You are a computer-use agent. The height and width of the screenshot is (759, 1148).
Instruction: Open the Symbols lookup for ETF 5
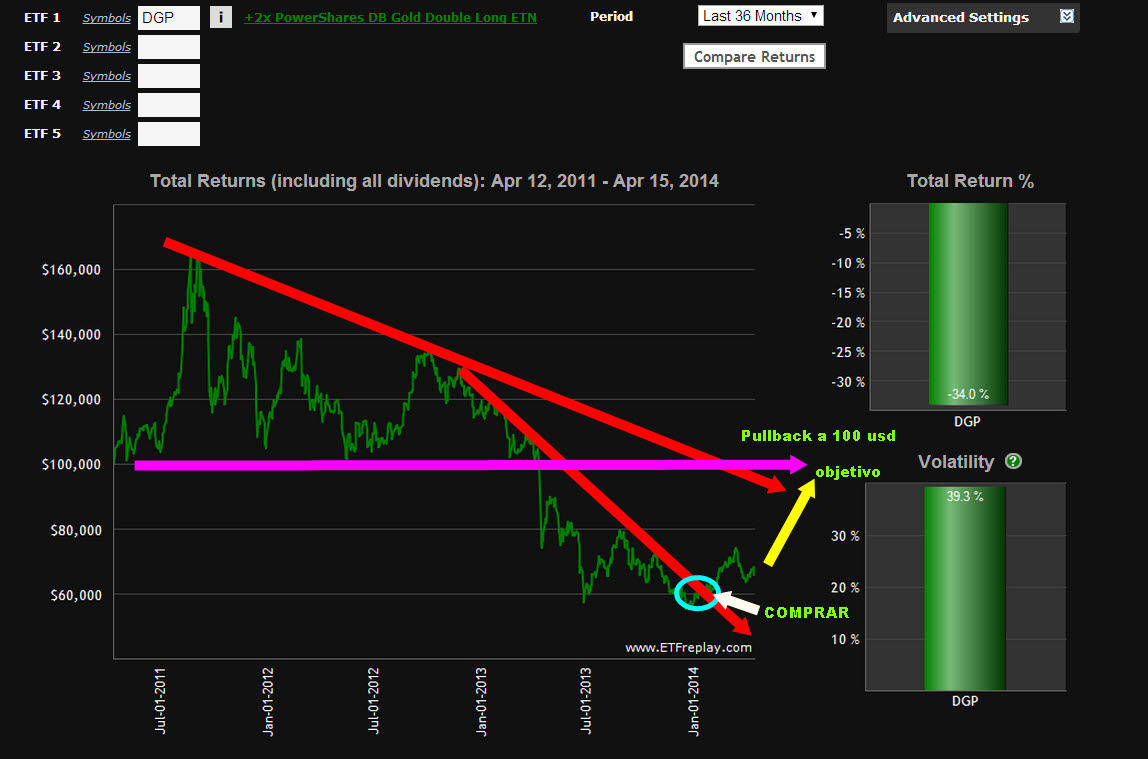pyautogui.click(x=106, y=134)
